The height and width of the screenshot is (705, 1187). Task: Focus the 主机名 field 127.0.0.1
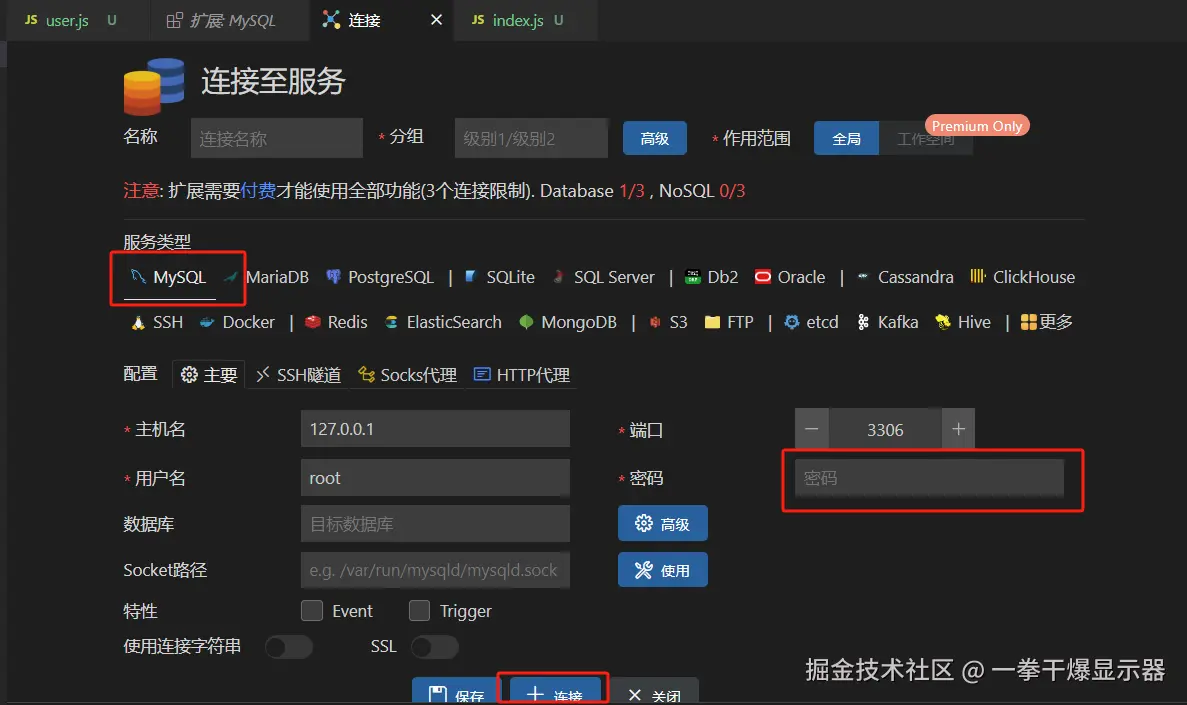(x=435, y=429)
